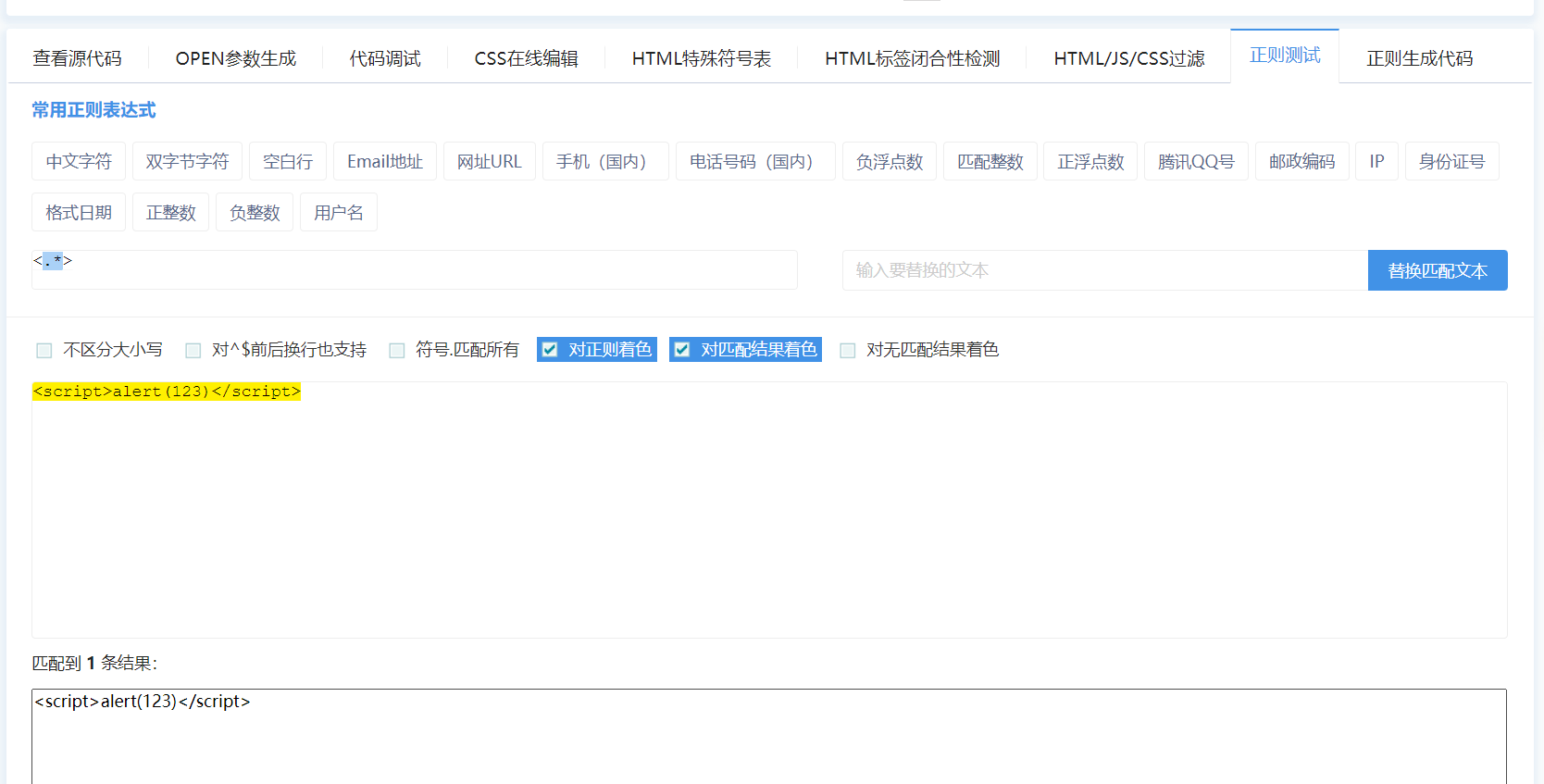
Task: Select the 网址URL regex preset
Action: pos(490,161)
